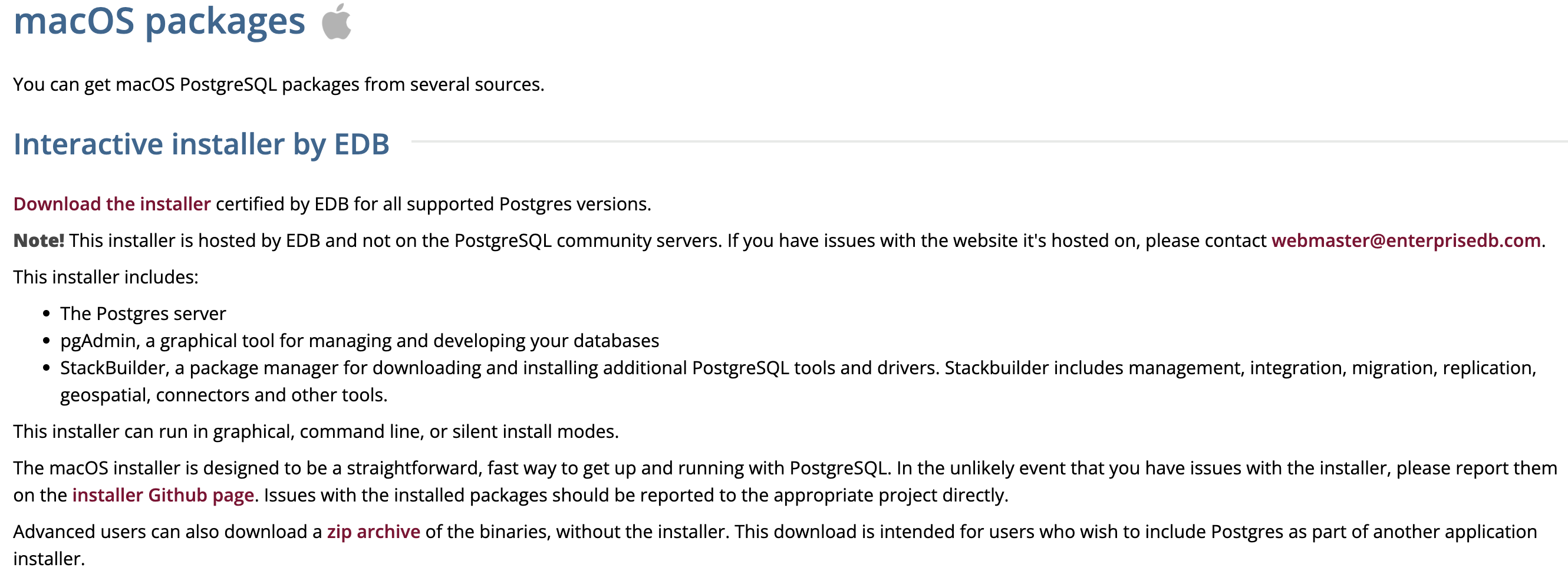1568x574 pixels.
Task: Click 'You can get macOS PostgreSQL packages' sentence
Action: [279, 84]
